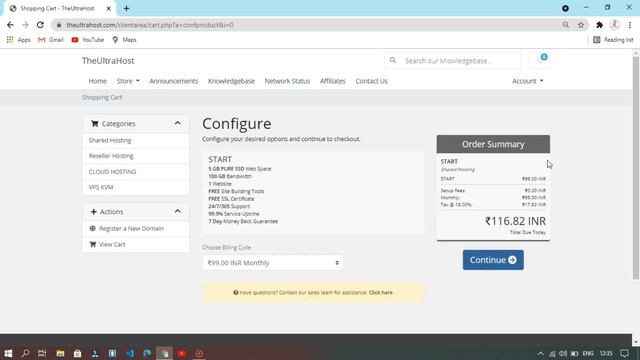Open a new browser tab
This screenshot has height=360, width=640.
[126, 8]
